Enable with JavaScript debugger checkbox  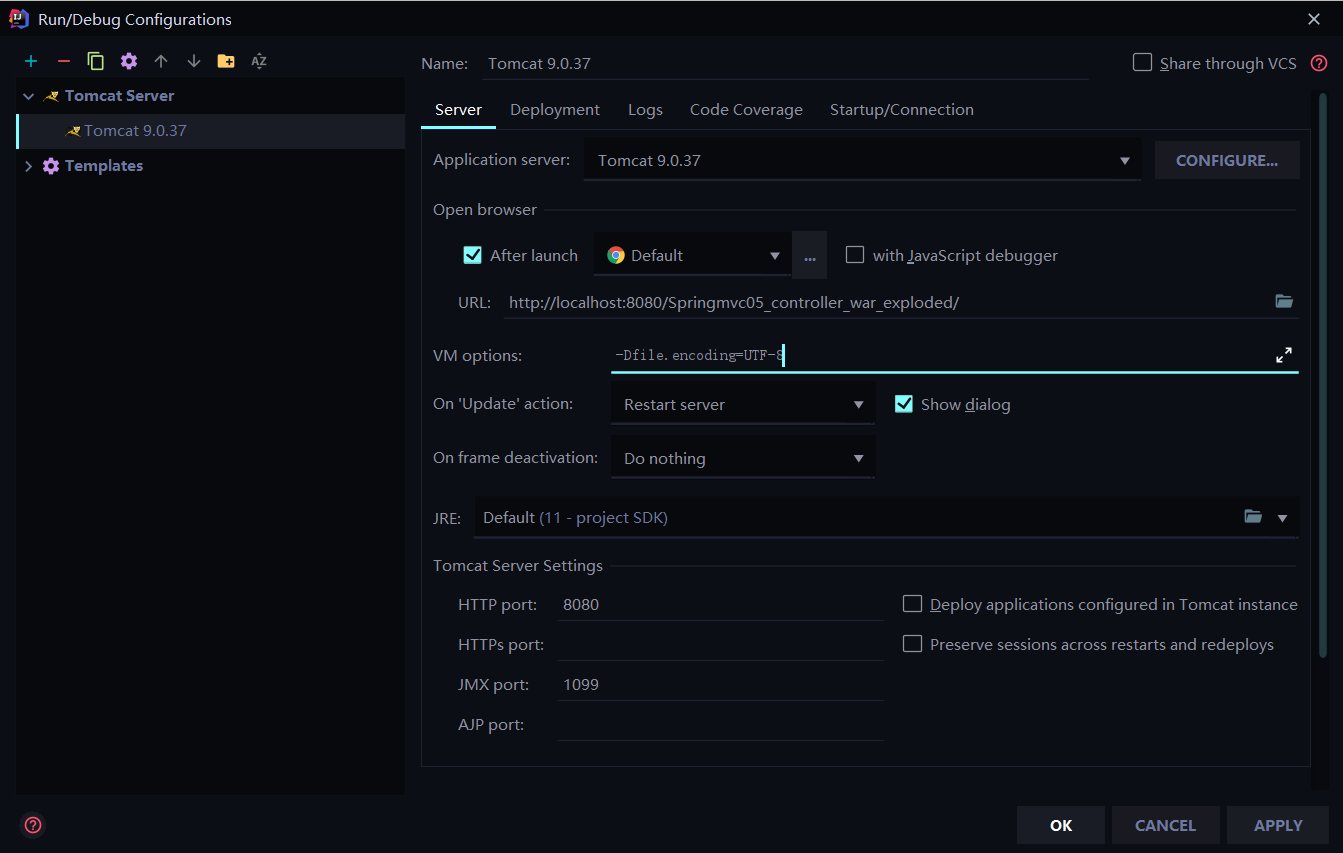click(855, 255)
